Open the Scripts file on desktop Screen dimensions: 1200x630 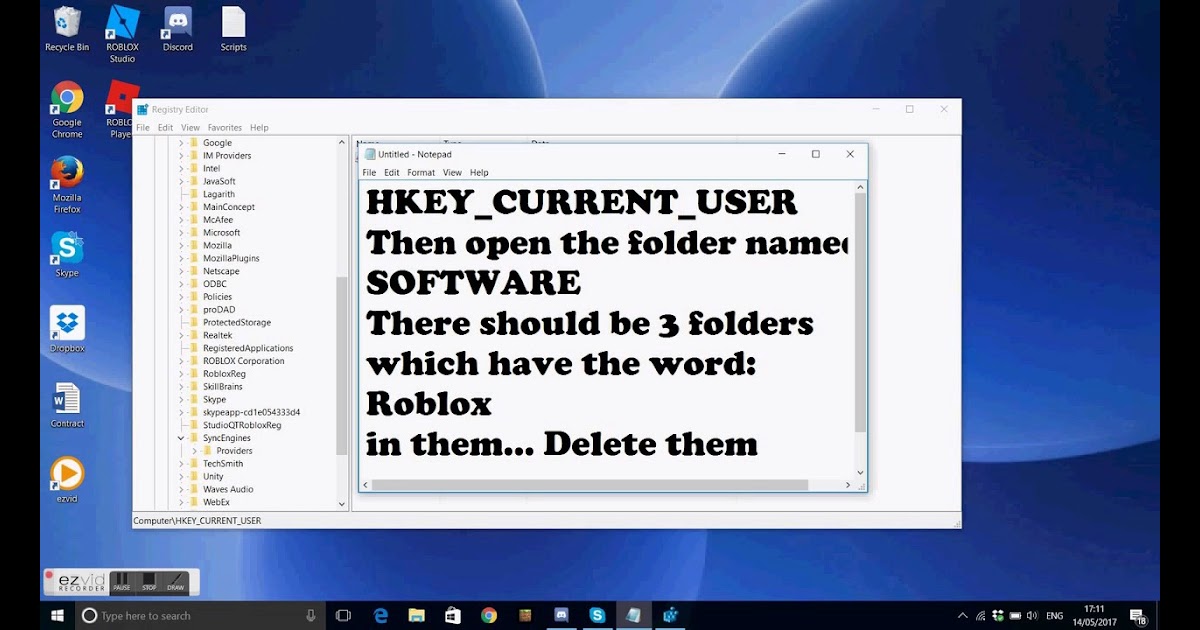tap(233, 28)
